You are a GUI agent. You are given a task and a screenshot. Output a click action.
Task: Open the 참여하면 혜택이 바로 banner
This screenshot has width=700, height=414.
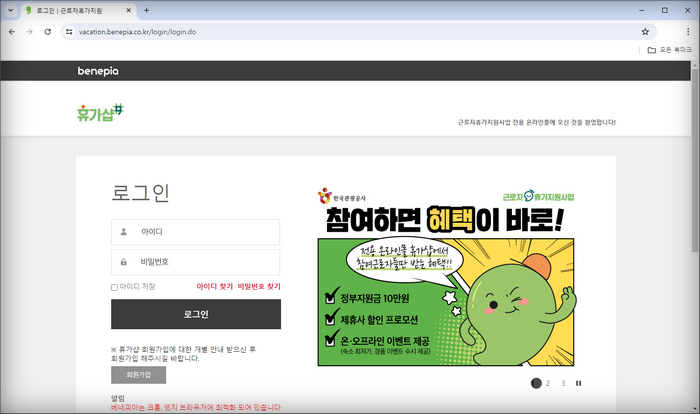[x=446, y=277]
